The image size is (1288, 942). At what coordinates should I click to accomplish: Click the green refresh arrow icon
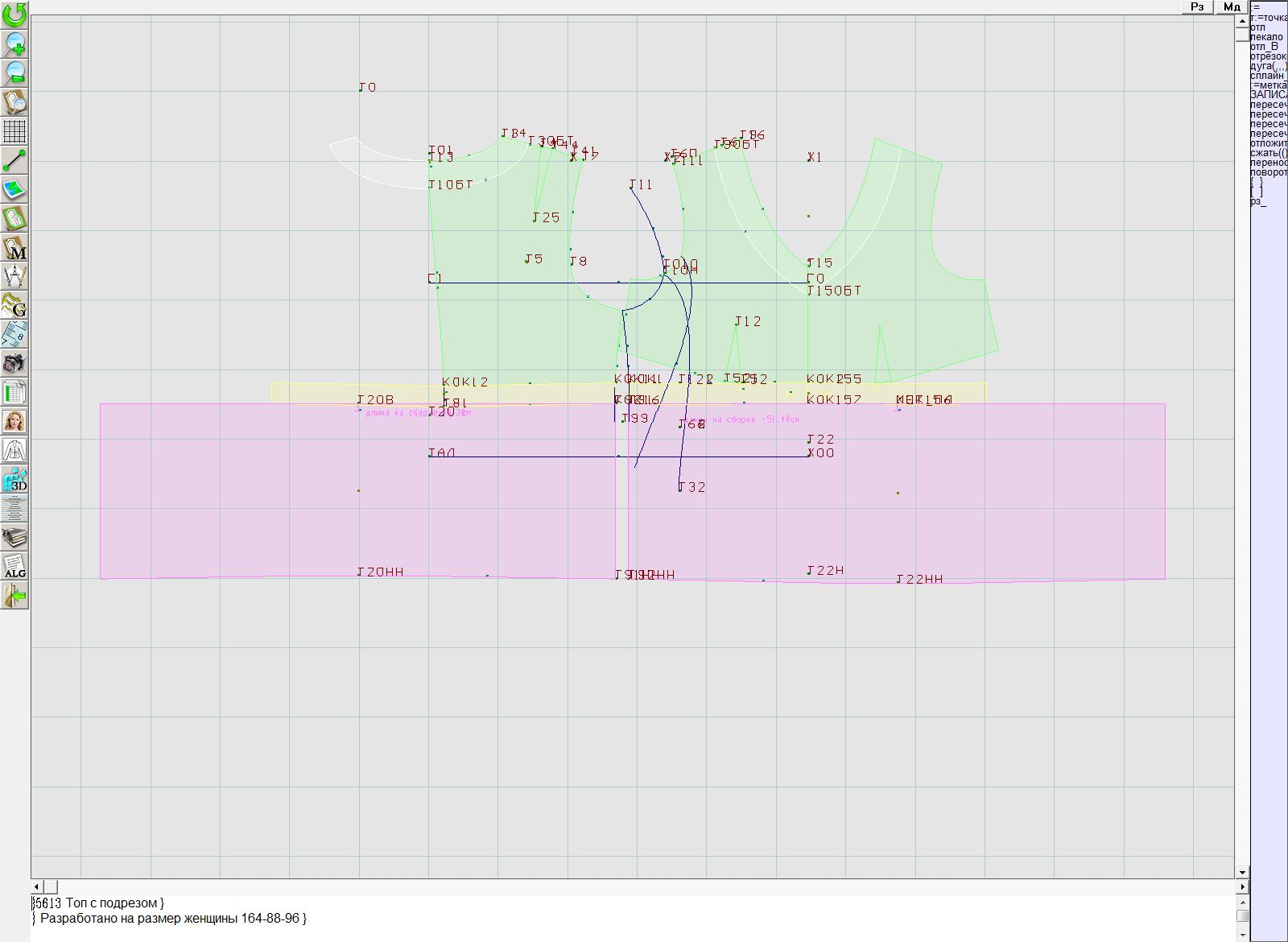click(x=14, y=14)
